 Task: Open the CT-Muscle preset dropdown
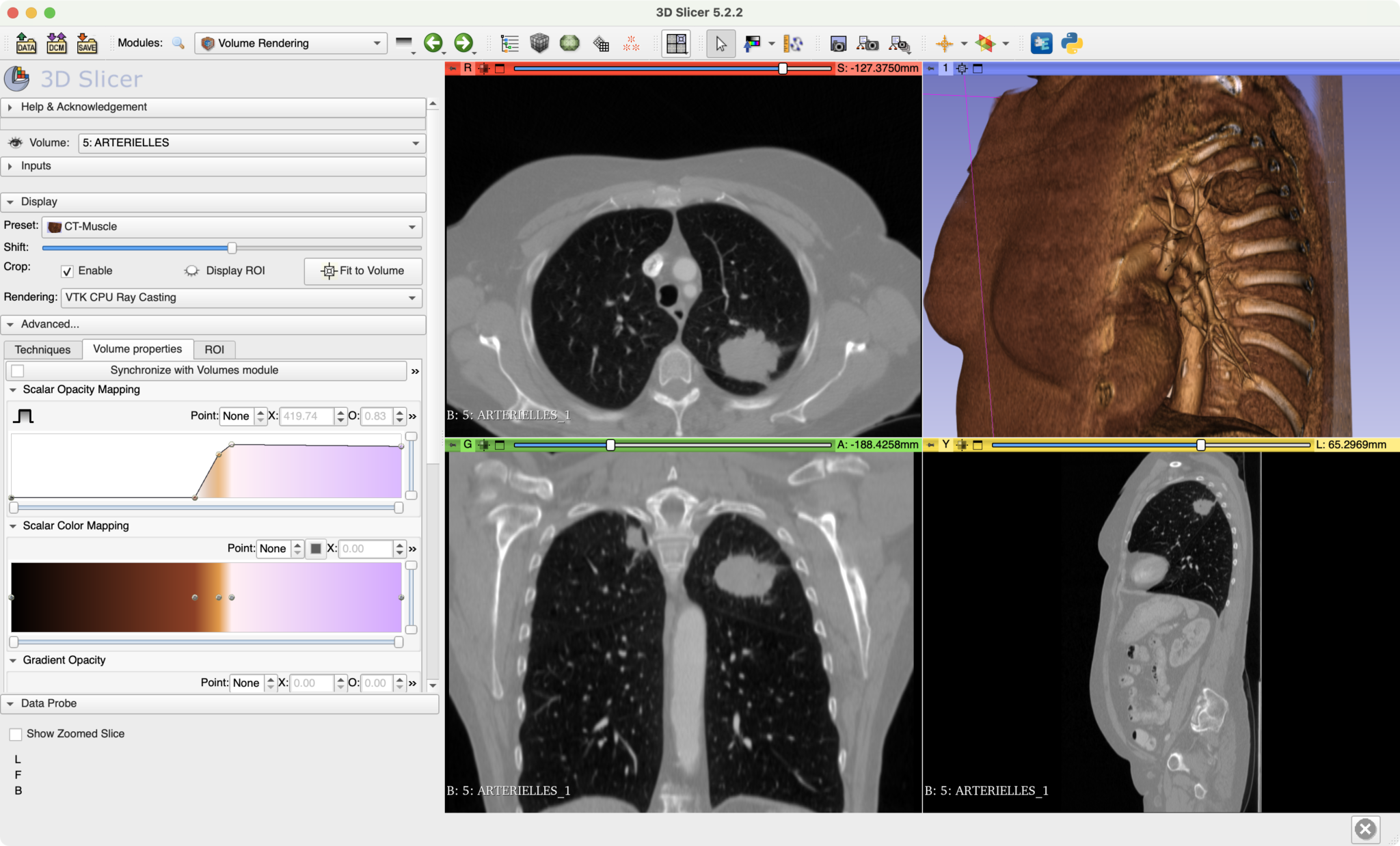[232, 227]
